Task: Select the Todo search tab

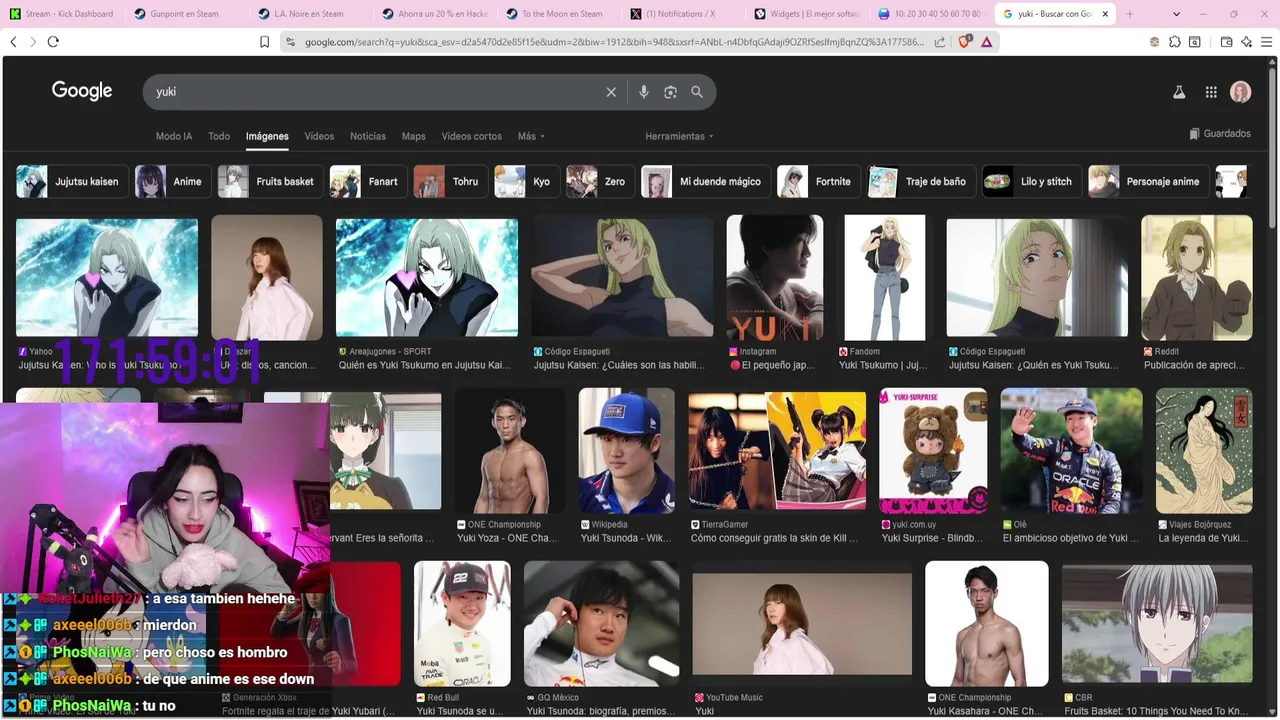Action: click(219, 136)
